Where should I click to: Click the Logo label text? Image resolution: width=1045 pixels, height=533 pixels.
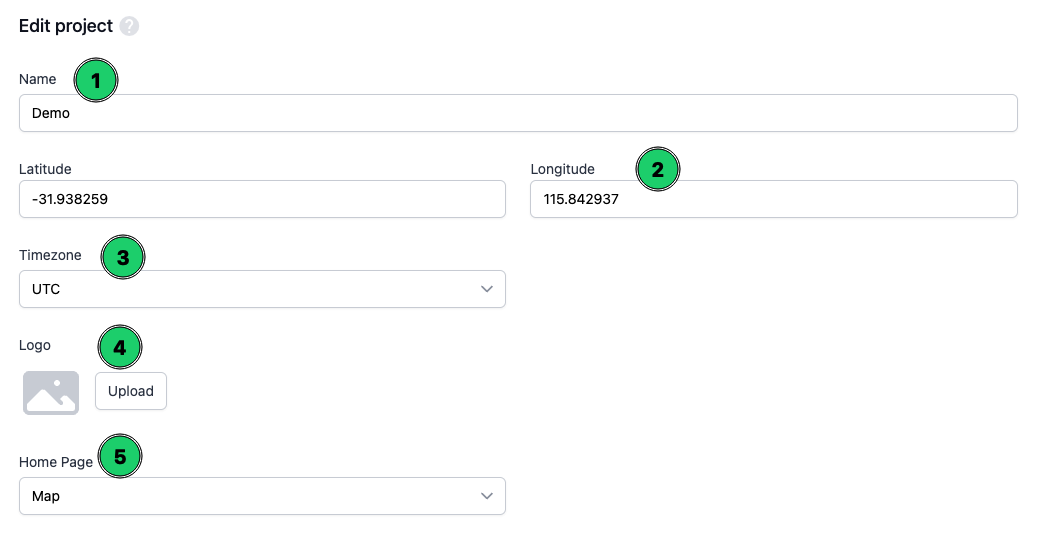(x=35, y=346)
